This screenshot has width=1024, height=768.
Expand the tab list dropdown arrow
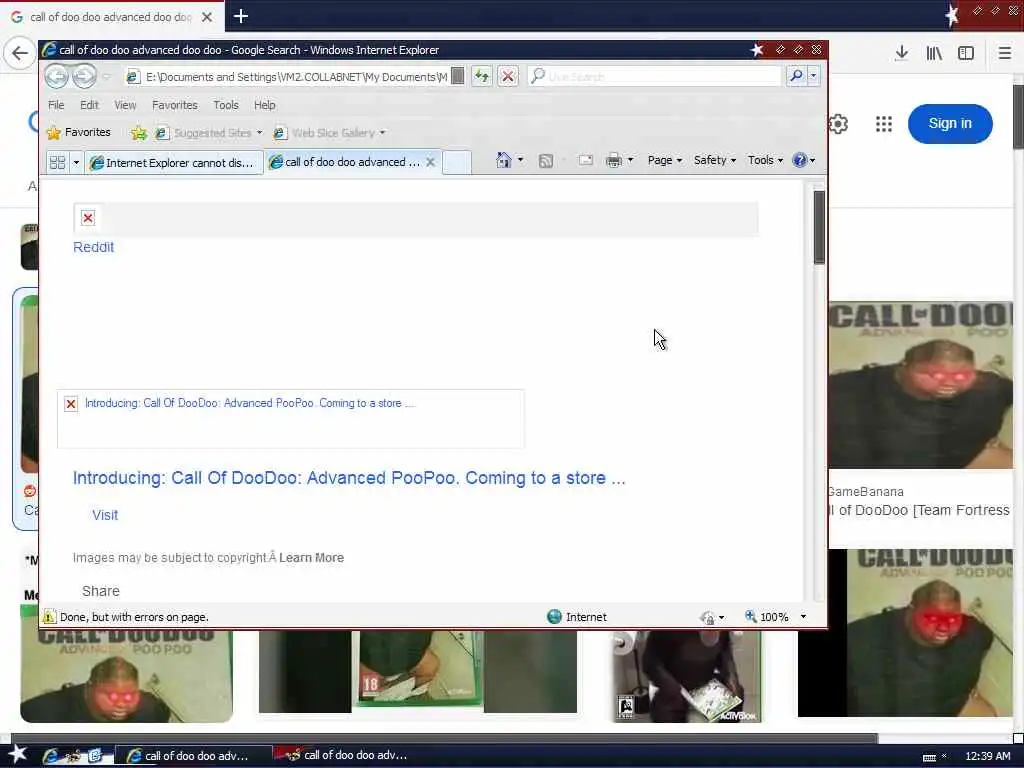click(x=76, y=162)
